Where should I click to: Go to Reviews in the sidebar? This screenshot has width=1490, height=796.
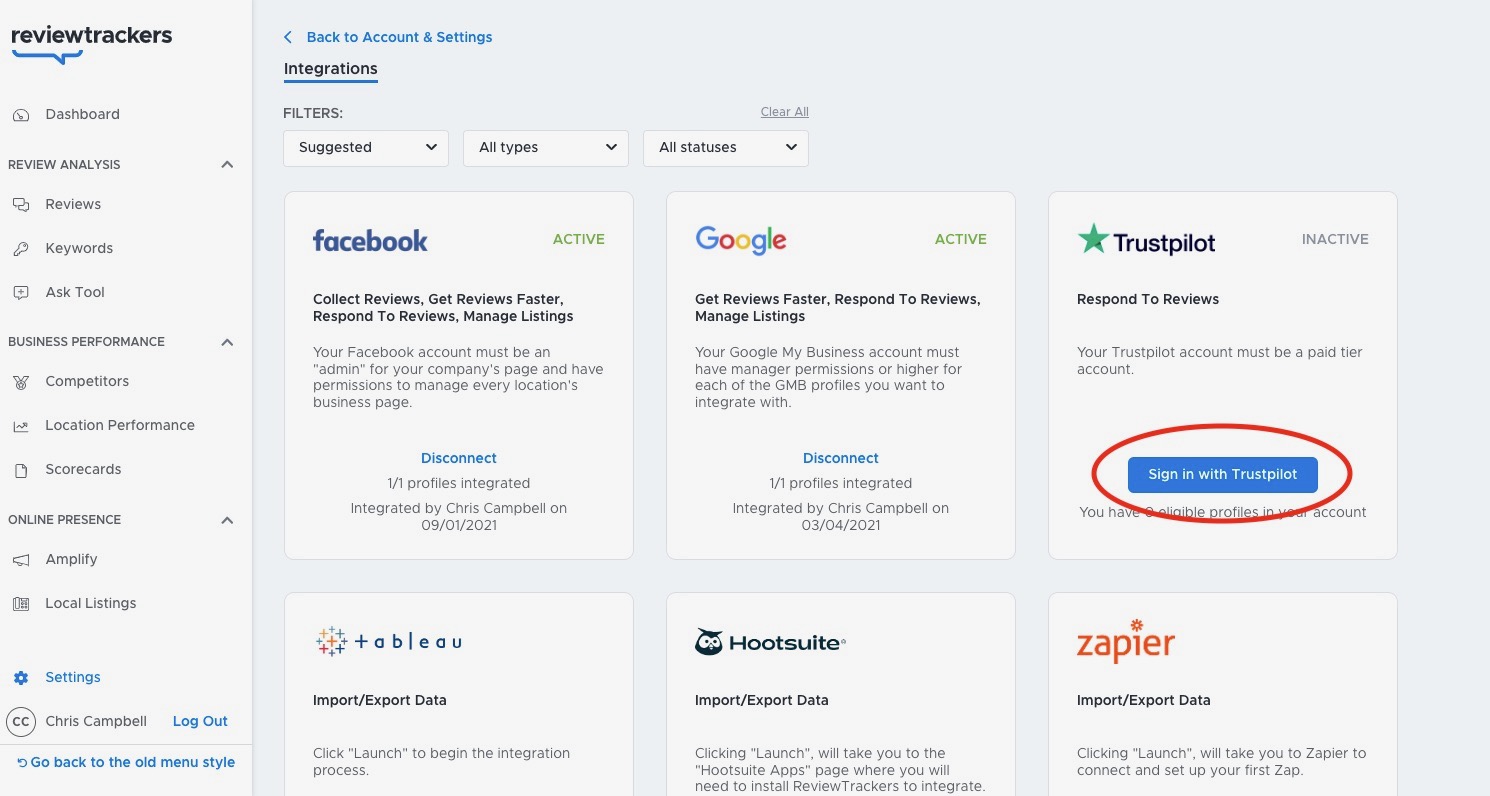(73, 204)
